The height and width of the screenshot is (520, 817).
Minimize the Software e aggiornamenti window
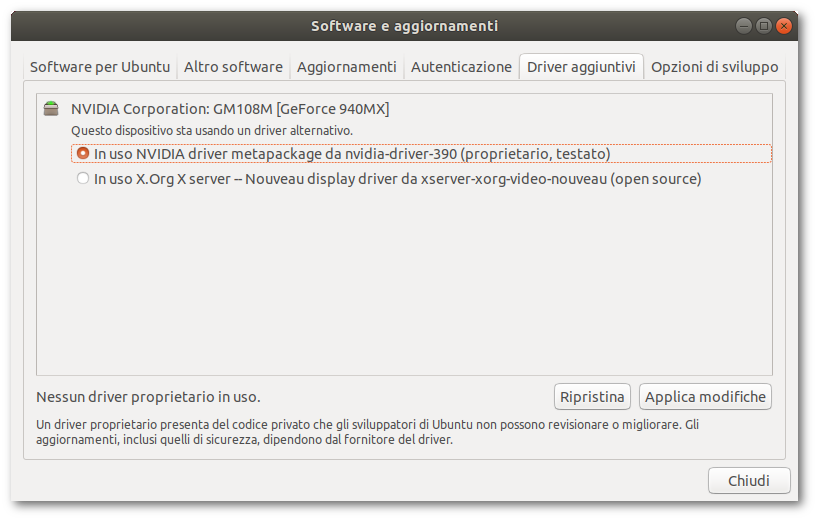click(x=744, y=26)
